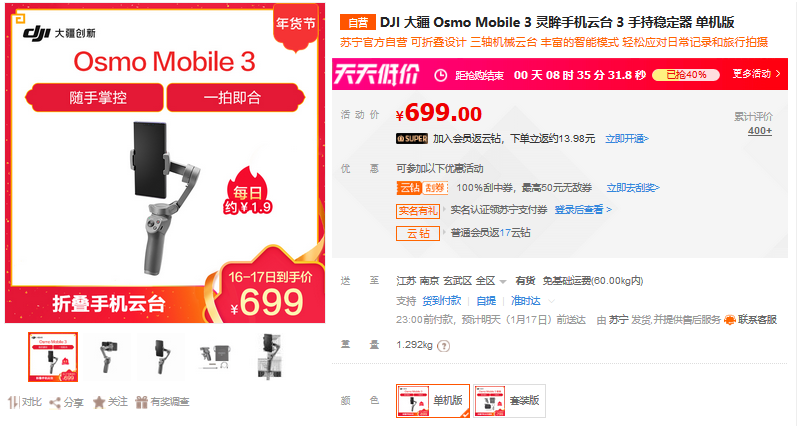Select the 单机版 color option
The image size is (801, 426).
pyautogui.click(x=433, y=400)
